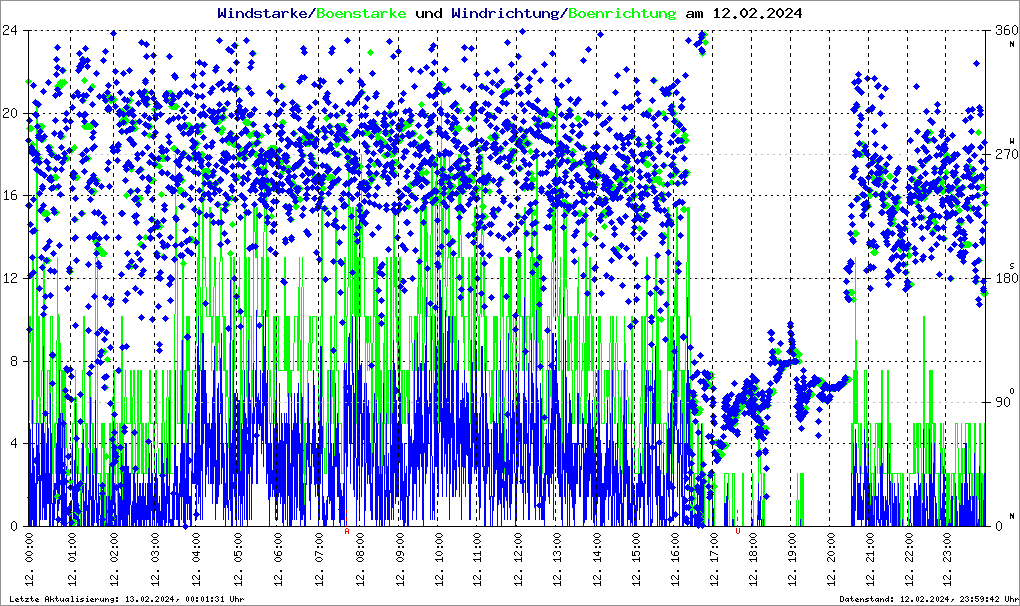This screenshot has height=606, width=1020.
Task: Click the time label "12. 18:00"
Action: pyautogui.click(x=753, y=558)
